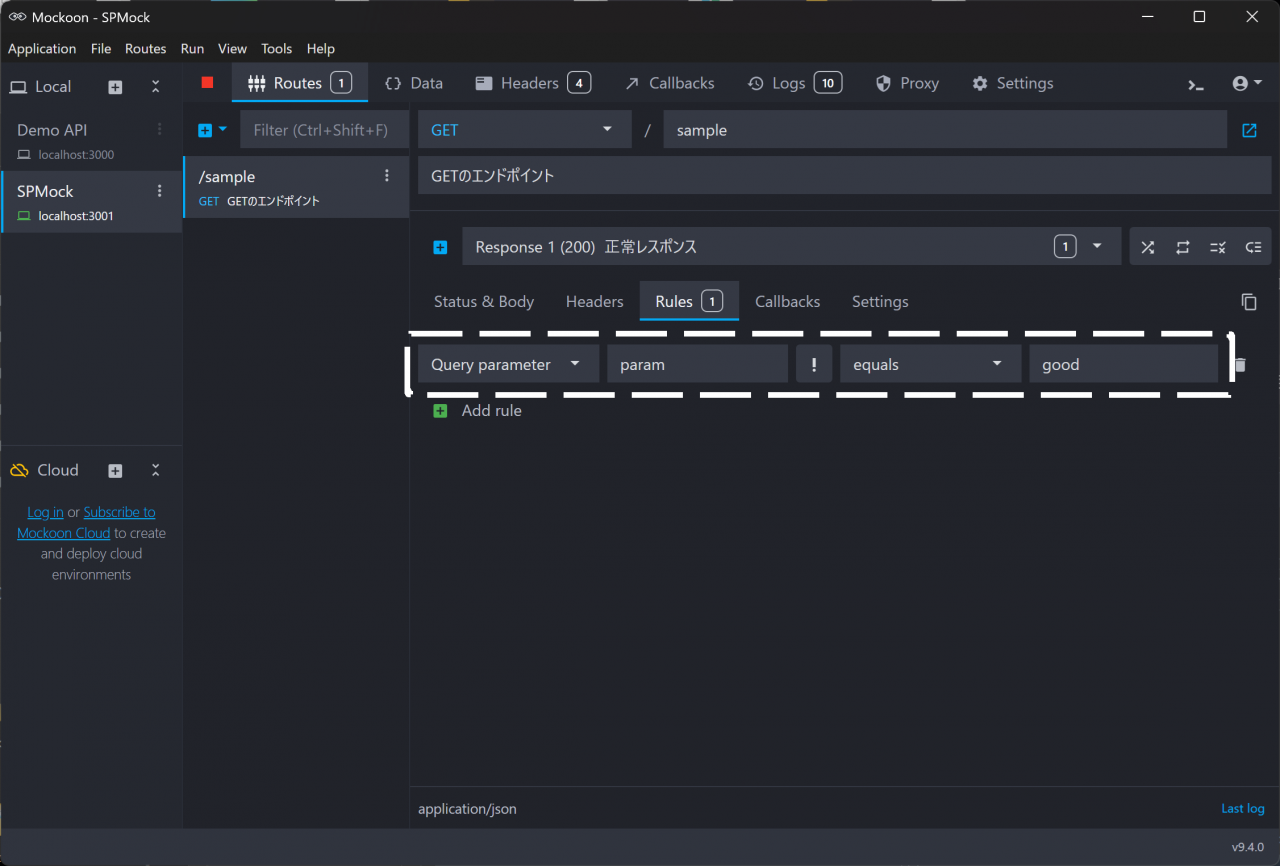Stop the running server with red square
The height and width of the screenshot is (866, 1280).
point(207,83)
